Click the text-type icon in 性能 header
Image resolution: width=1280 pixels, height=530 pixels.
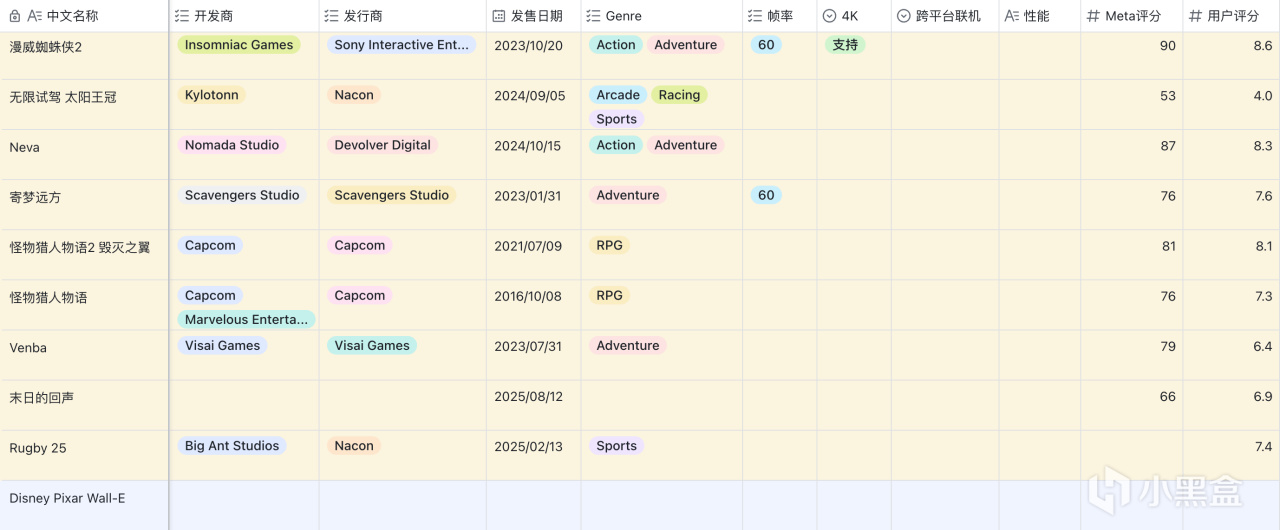(1012, 16)
